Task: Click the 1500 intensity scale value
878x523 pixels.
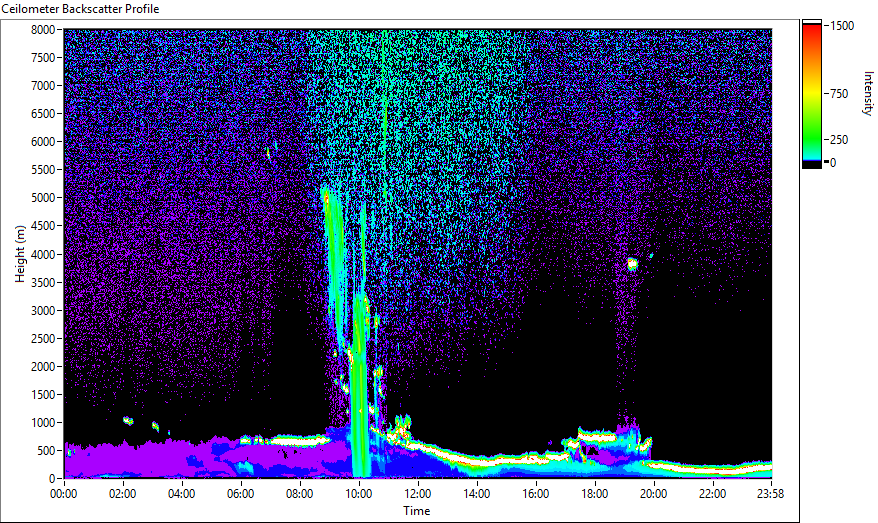Action: pos(842,26)
